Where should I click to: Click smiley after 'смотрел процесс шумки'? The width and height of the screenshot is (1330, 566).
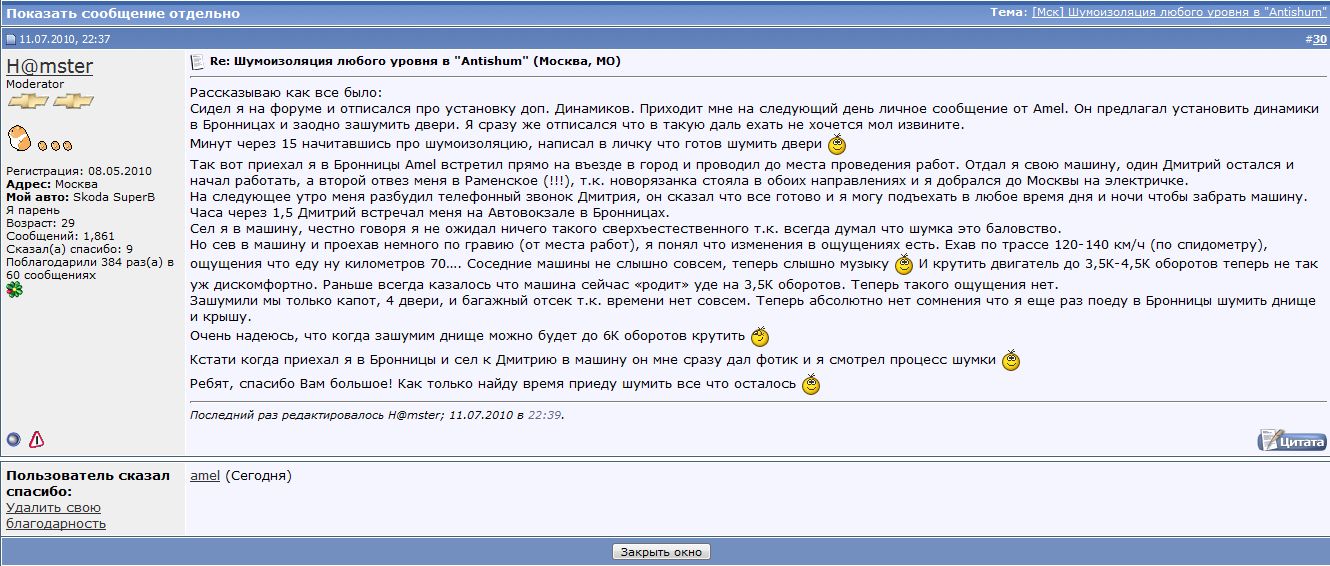click(x=1011, y=360)
